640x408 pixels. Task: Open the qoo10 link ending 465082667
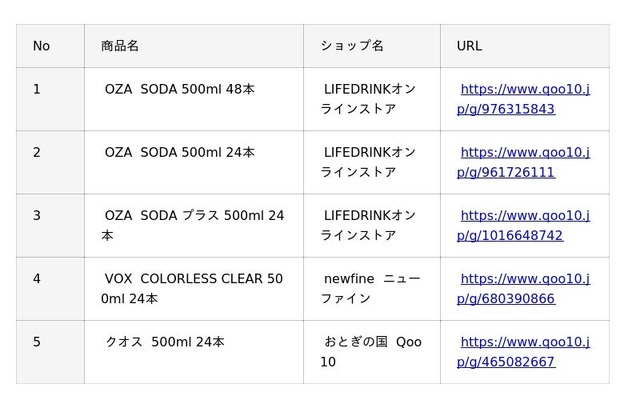[524, 352]
